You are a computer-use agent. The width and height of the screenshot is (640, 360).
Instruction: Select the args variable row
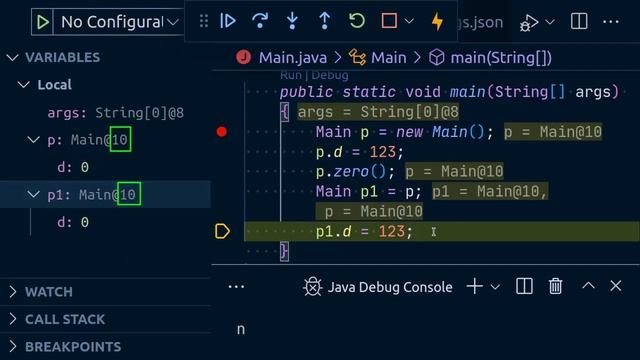tap(105, 113)
